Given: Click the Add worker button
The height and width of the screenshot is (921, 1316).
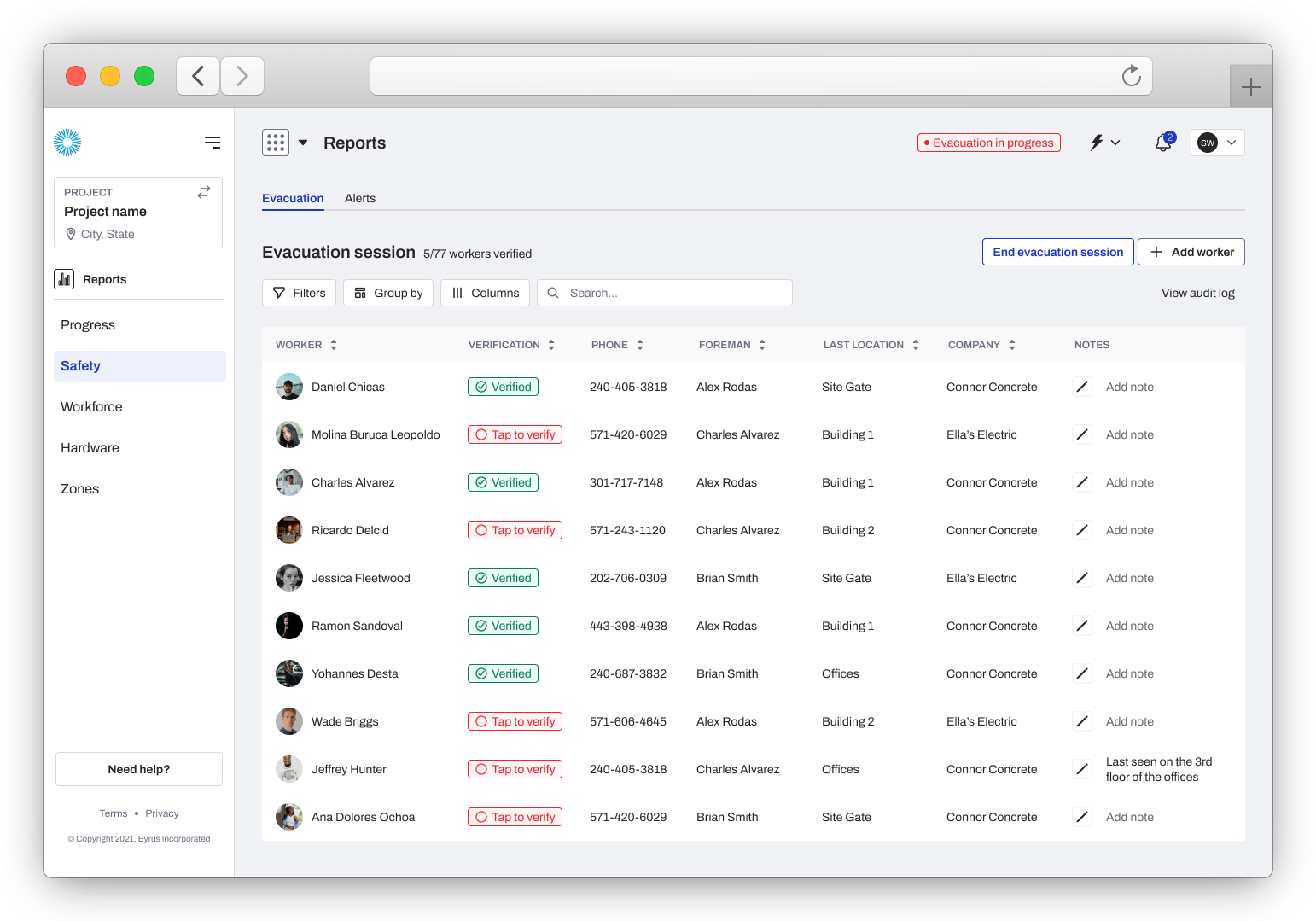Looking at the screenshot, I should pos(1191,252).
